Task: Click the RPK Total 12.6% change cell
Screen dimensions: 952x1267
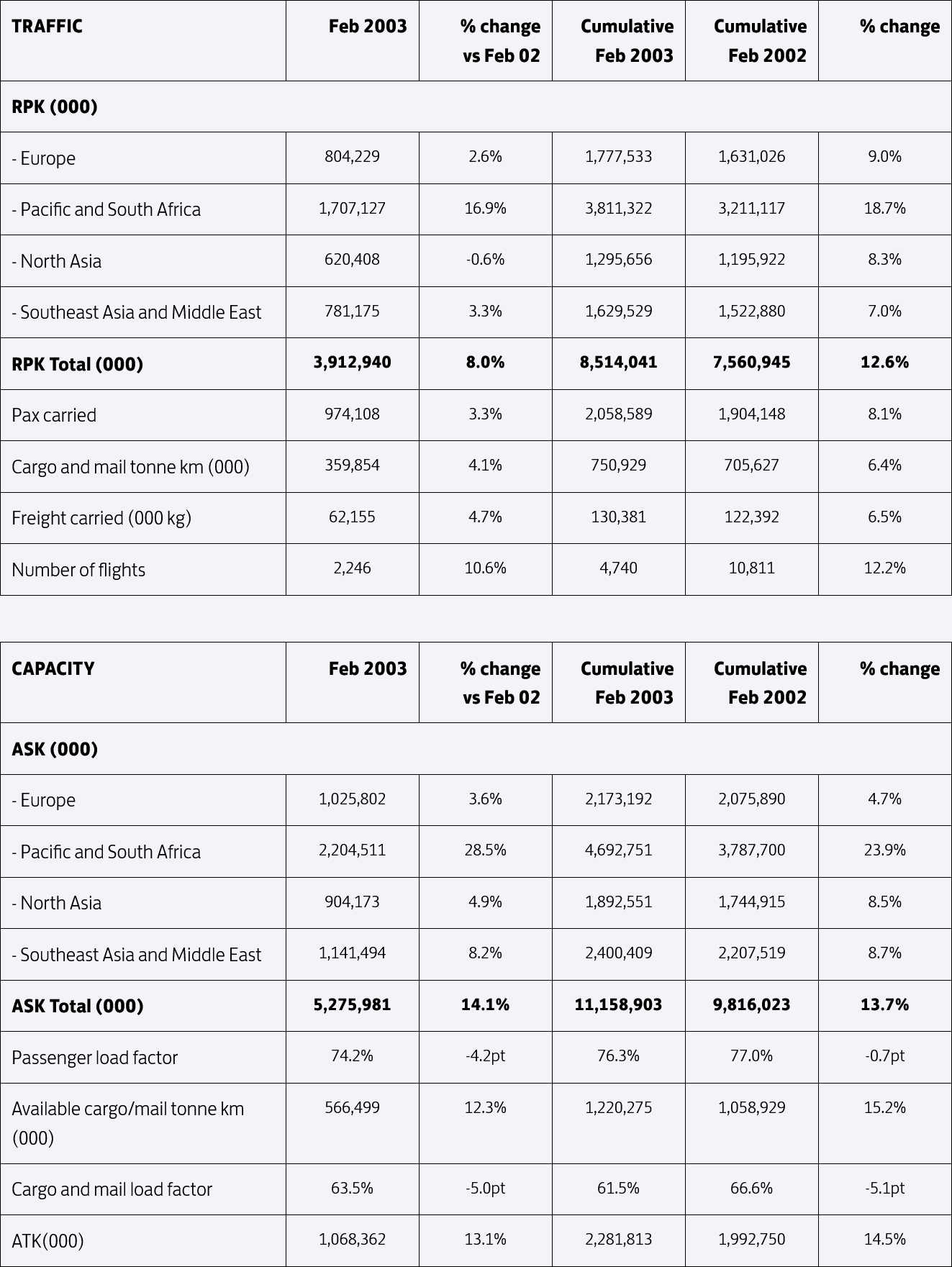Action: pos(885,363)
